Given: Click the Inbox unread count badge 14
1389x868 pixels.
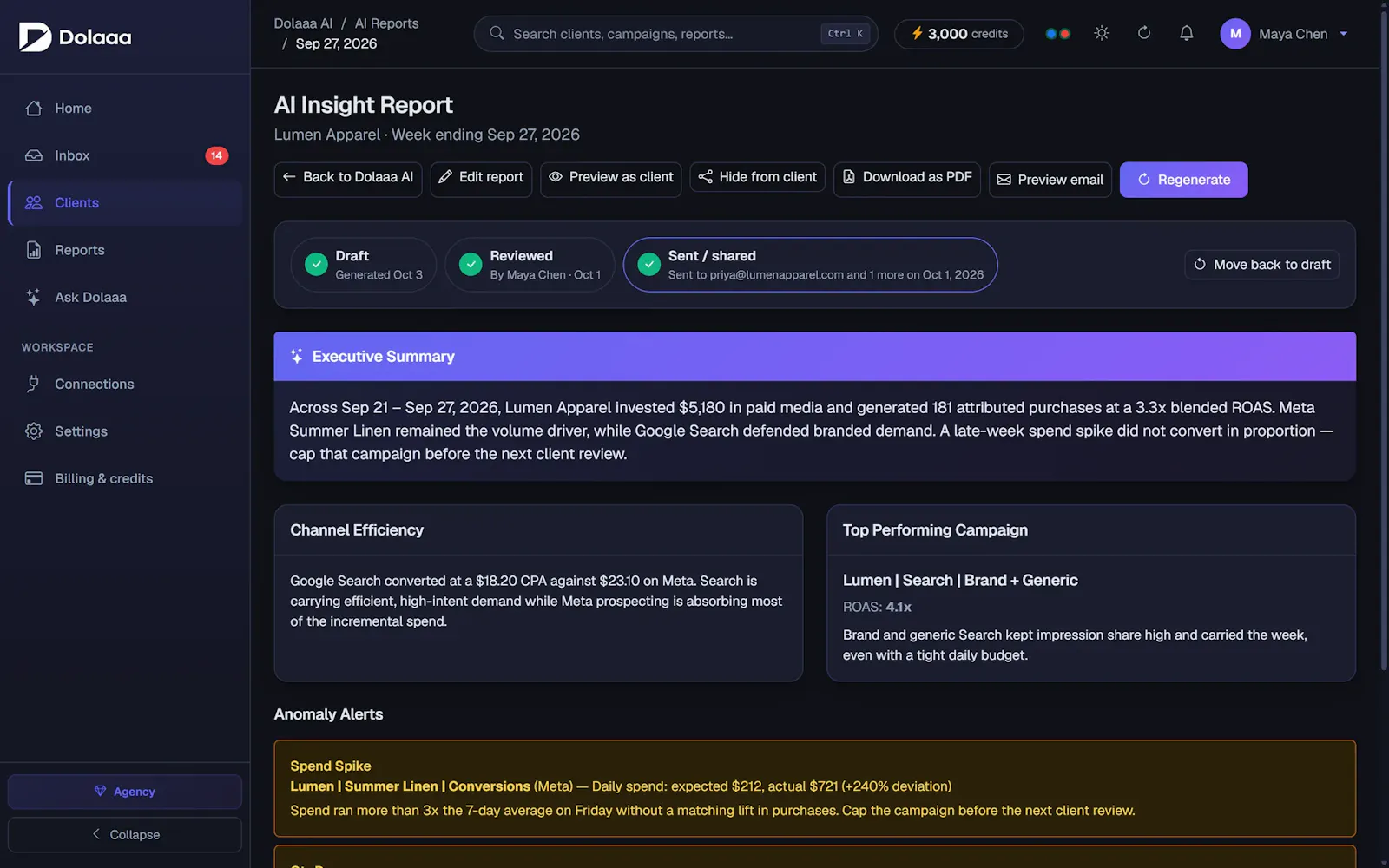Looking at the screenshot, I should pos(217,155).
